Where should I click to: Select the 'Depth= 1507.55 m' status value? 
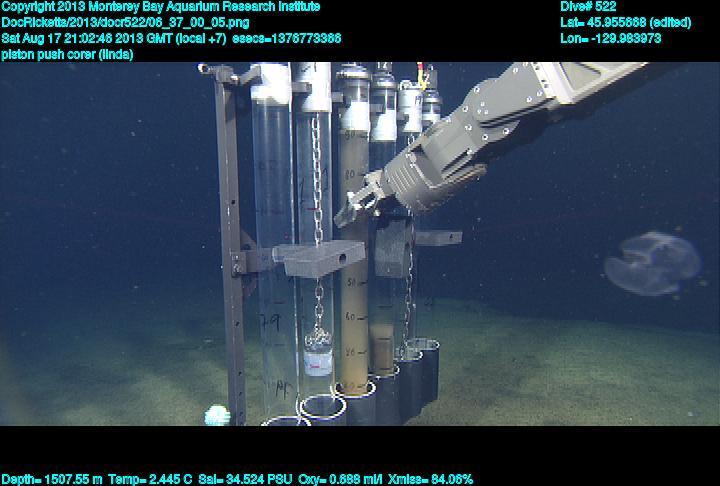click(52, 480)
